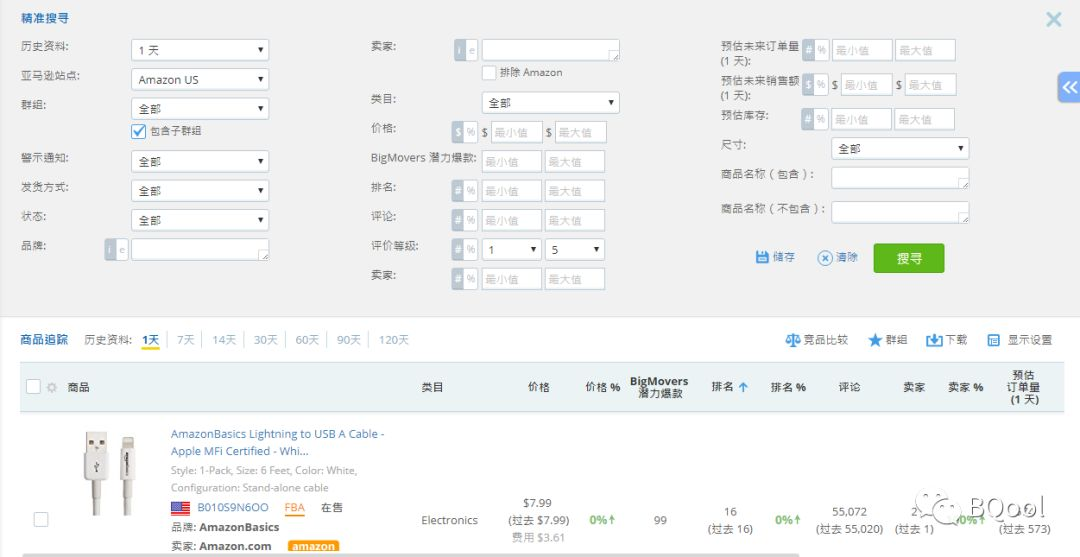The image size is (1080, 557).
Task: Toggle the i include mode for 品牌
Action: click(110, 250)
